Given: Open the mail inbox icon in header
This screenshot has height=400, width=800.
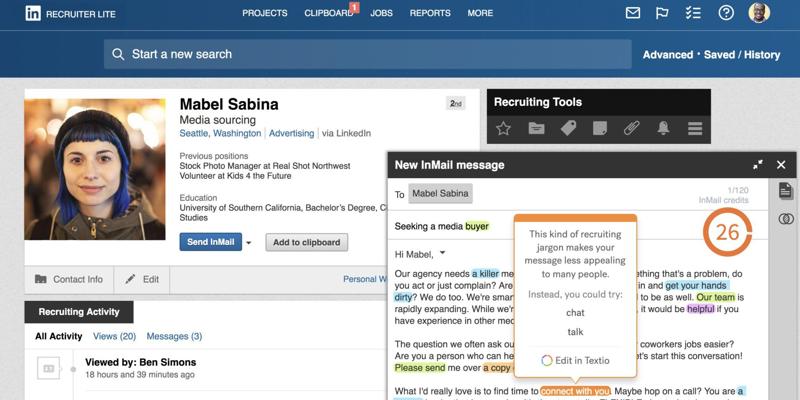Looking at the screenshot, I should (632, 13).
